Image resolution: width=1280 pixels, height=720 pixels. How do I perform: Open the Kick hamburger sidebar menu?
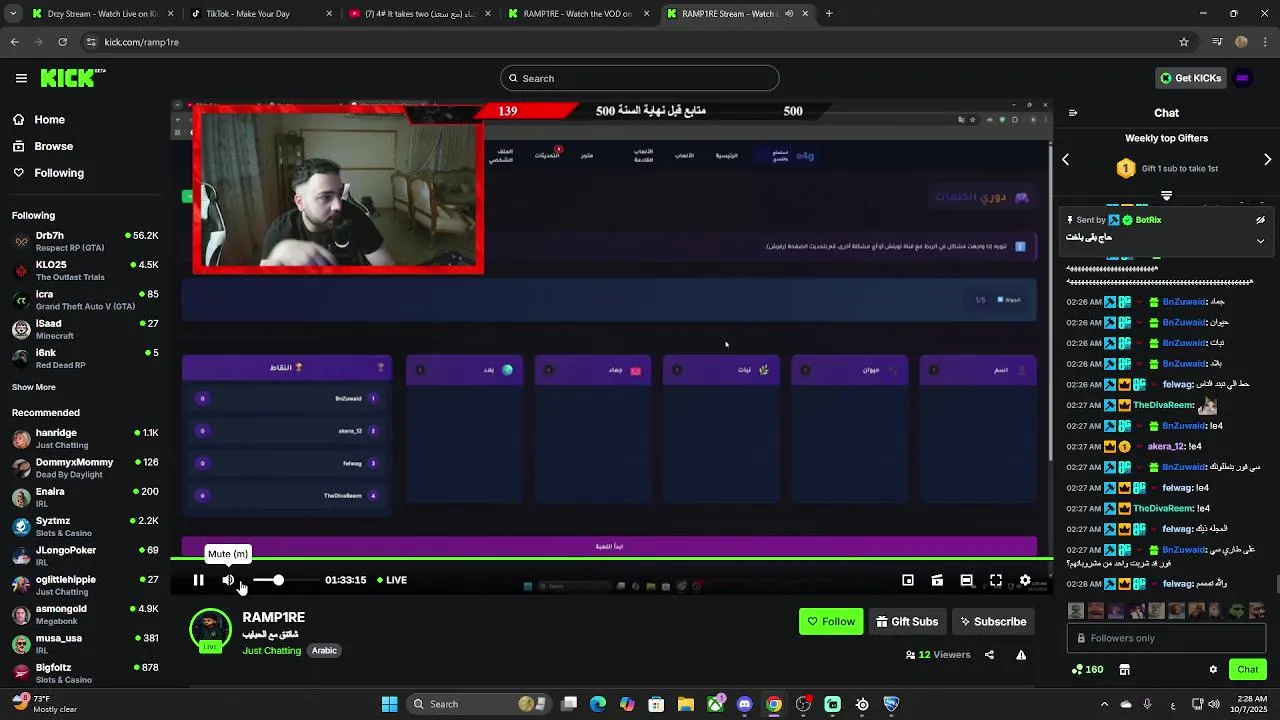[21, 78]
